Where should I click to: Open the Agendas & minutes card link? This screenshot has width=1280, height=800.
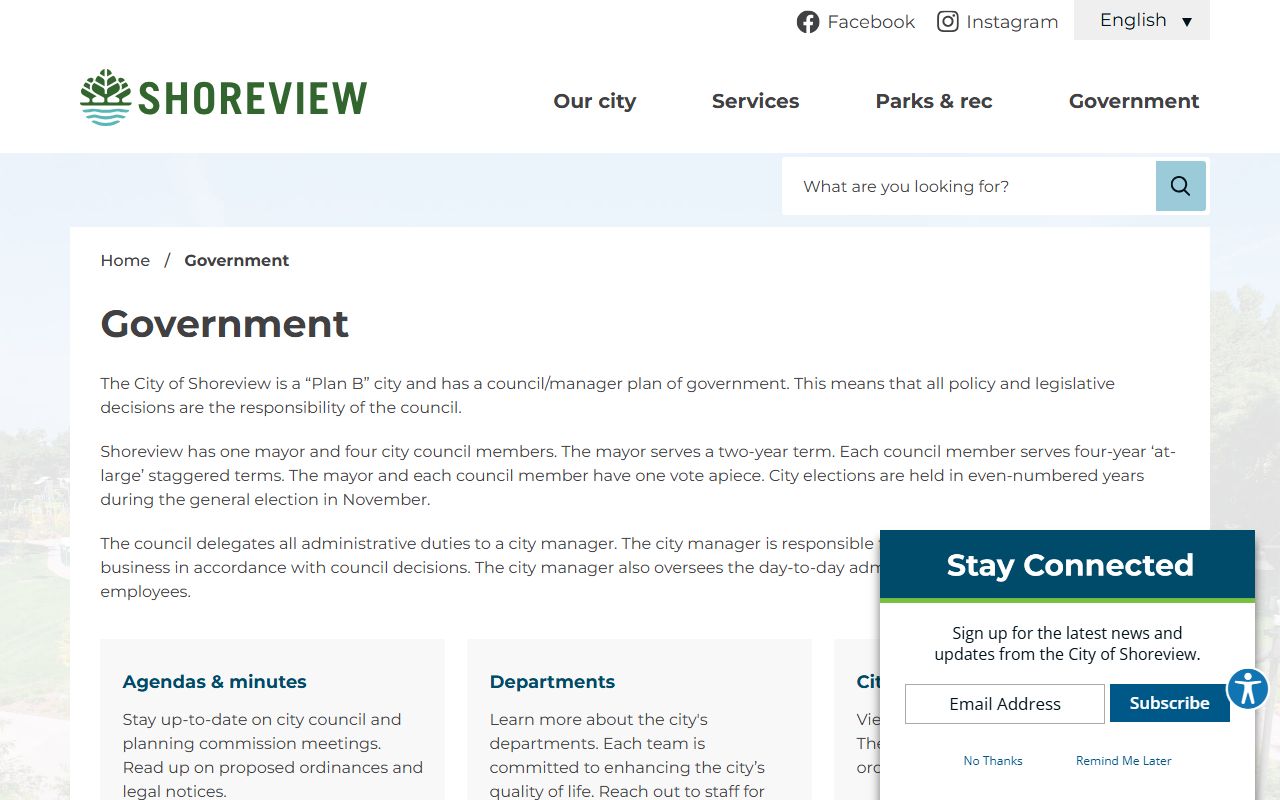(215, 682)
